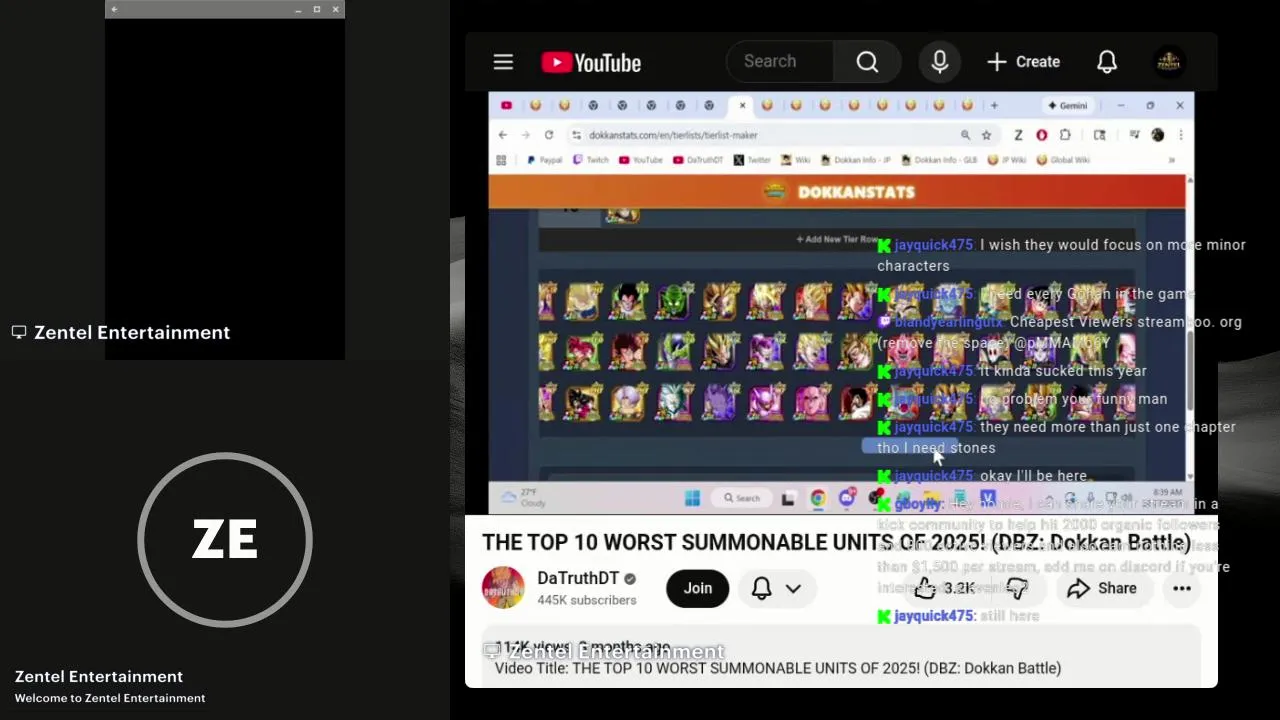Click the magnifier search button
This screenshot has width=1280, height=720.
(x=867, y=62)
